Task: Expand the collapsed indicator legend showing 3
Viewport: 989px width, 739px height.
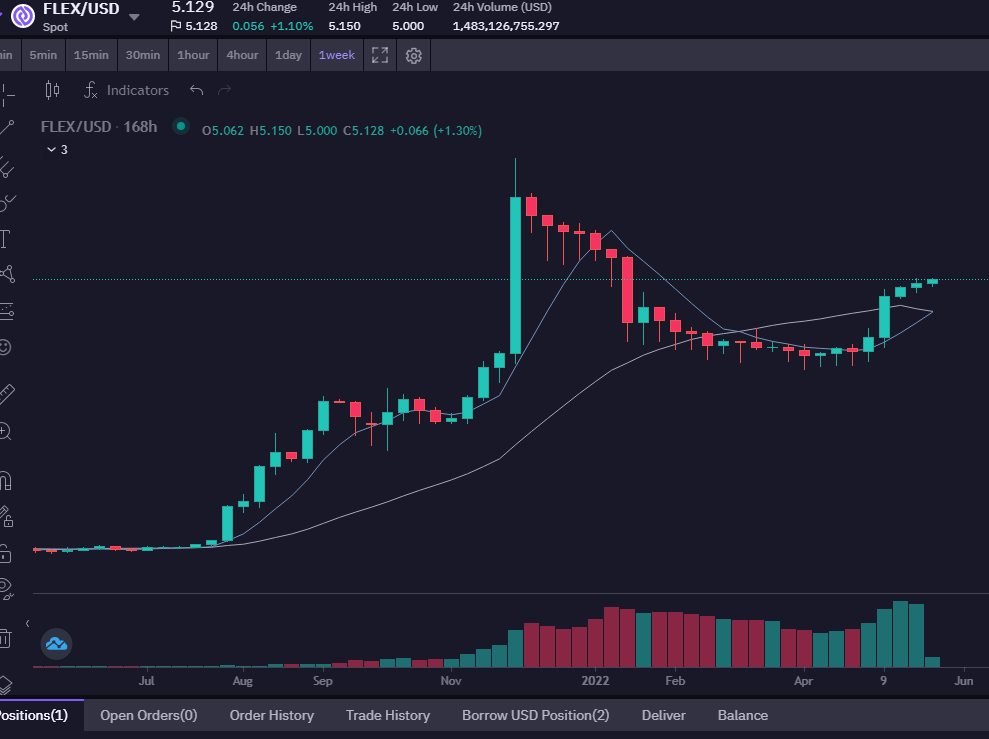Action: [x=57, y=149]
